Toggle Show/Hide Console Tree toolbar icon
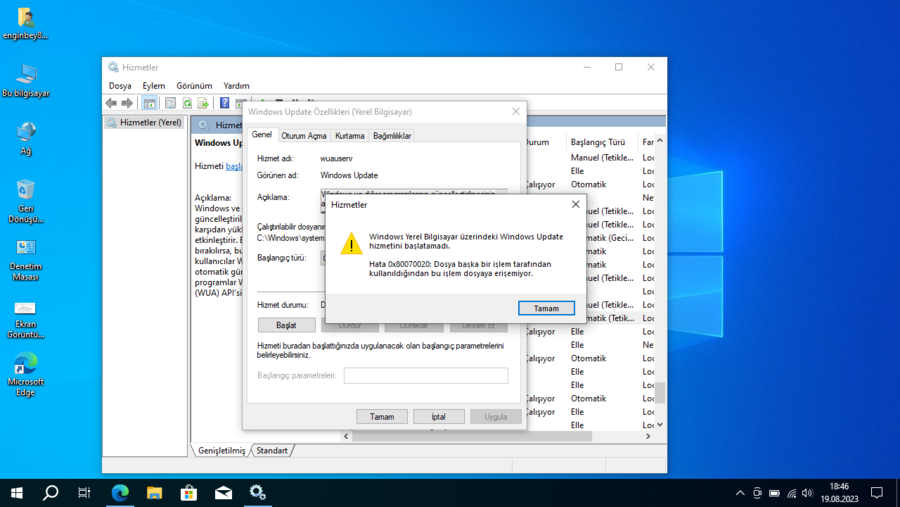Viewport: 900px width, 507px height. pos(149,103)
